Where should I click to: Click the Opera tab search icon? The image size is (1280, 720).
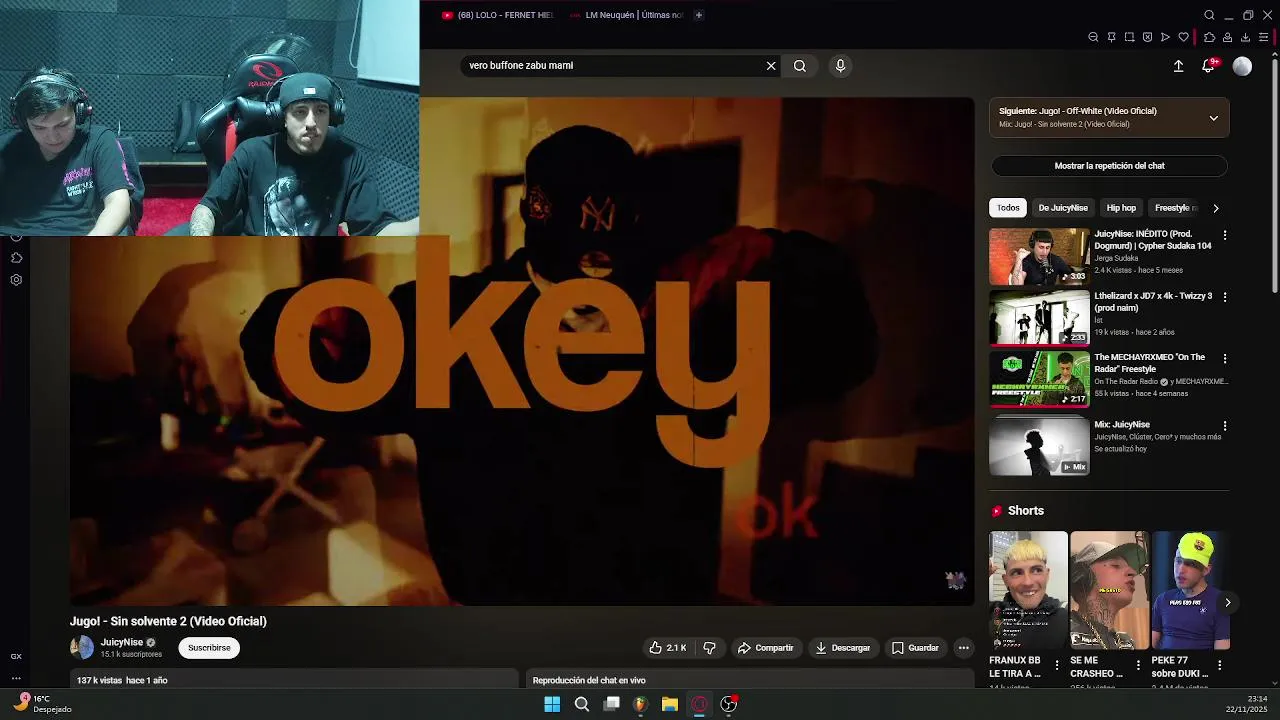coord(1209,15)
